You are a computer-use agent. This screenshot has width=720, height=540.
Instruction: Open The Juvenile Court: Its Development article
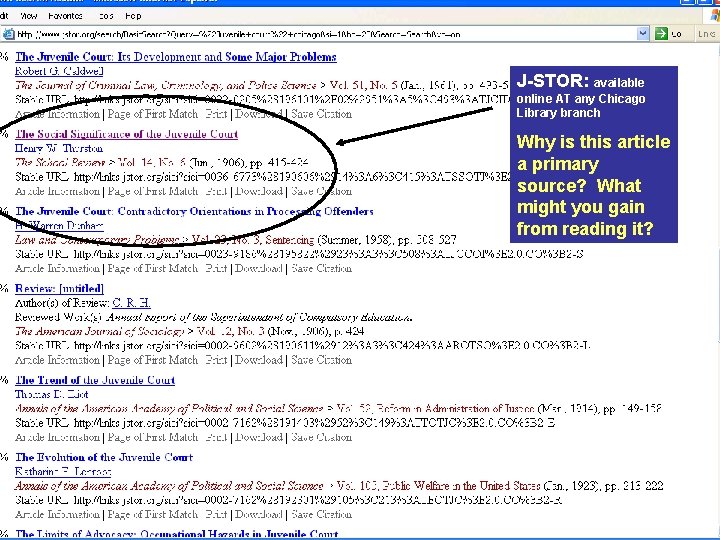(175, 57)
